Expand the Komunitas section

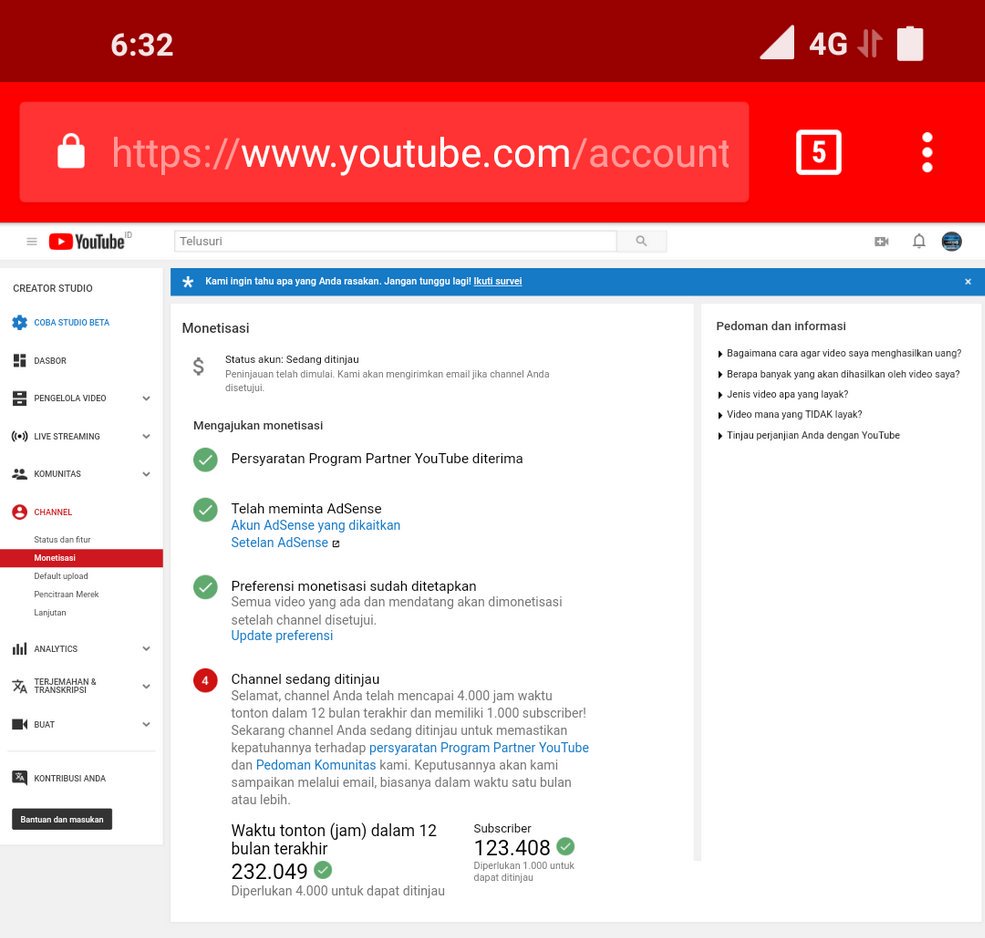[x=146, y=474]
